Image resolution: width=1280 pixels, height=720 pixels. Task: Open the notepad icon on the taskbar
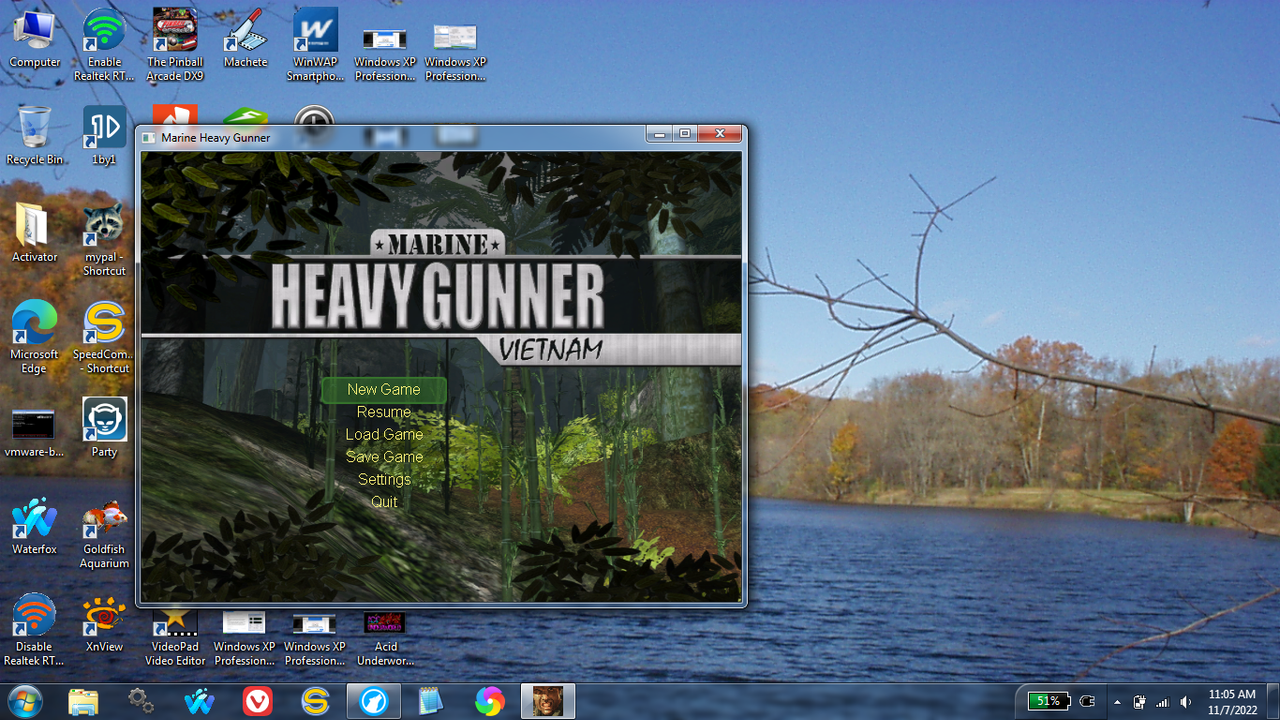(x=431, y=701)
